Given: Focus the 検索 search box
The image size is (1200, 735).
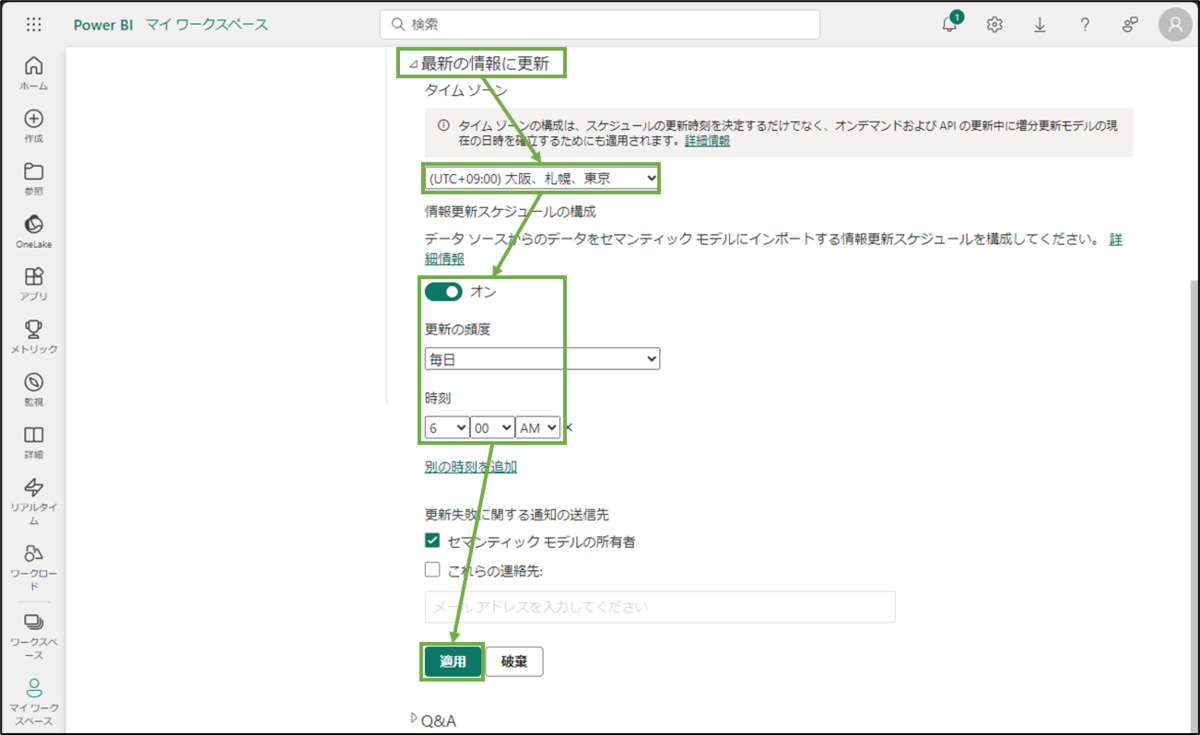Looking at the screenshot, I should tap(600, 24).
